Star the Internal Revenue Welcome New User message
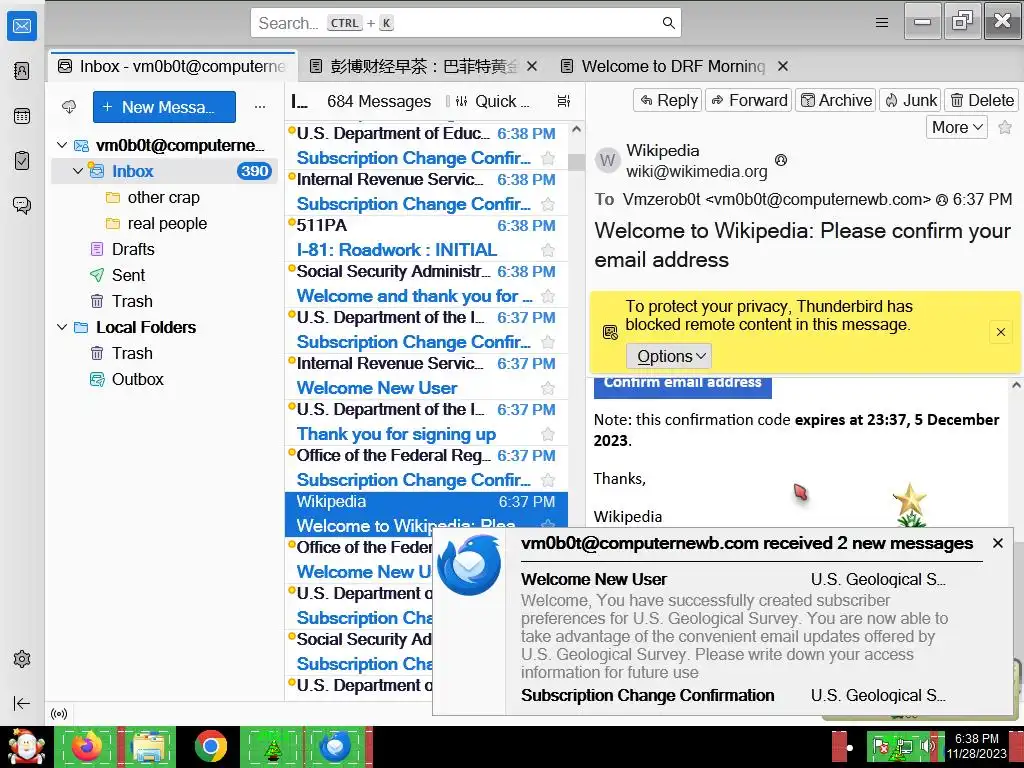Viewport: 1024px width, 768px height. [548, 388]
